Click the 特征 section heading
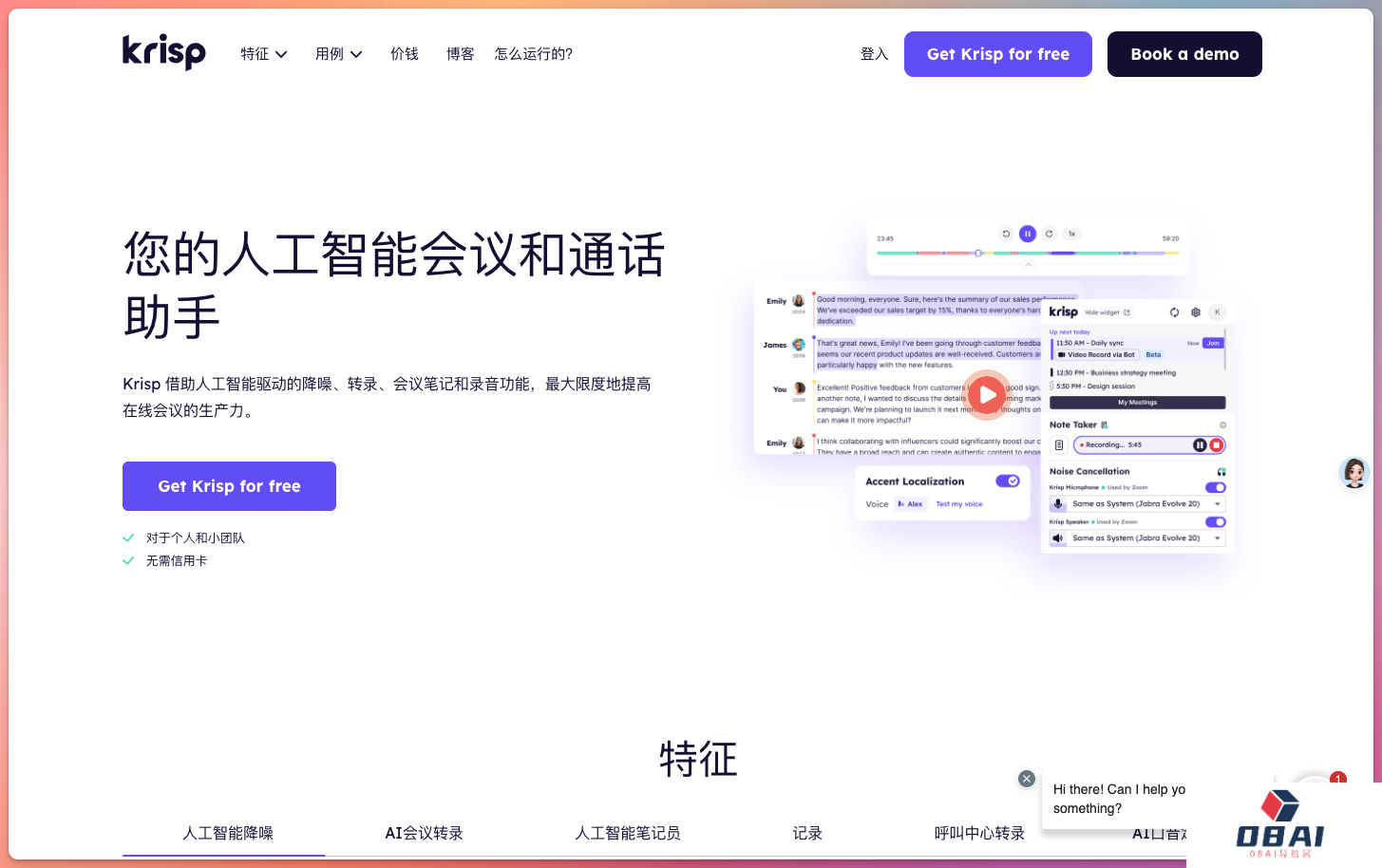Viewport: 1382px width, 868px height. (x=698, y=760)
